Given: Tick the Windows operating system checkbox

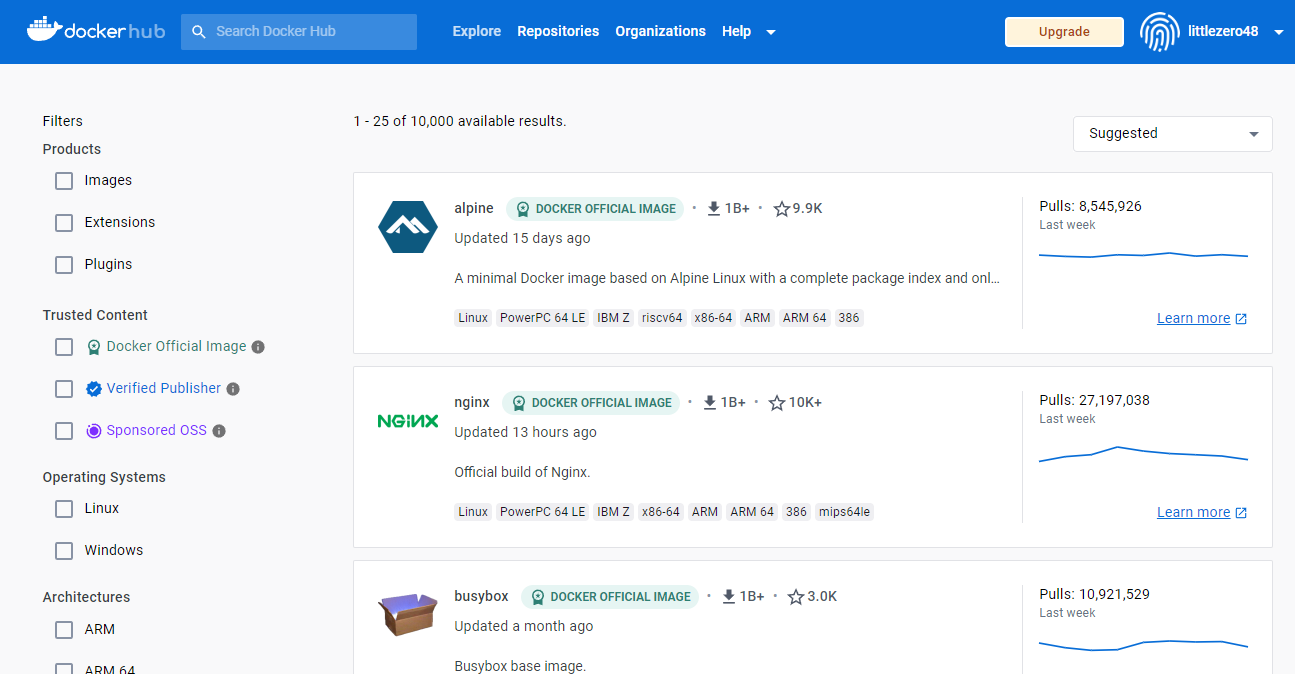Looking at the screenshot, I should [x=64, y=551].
